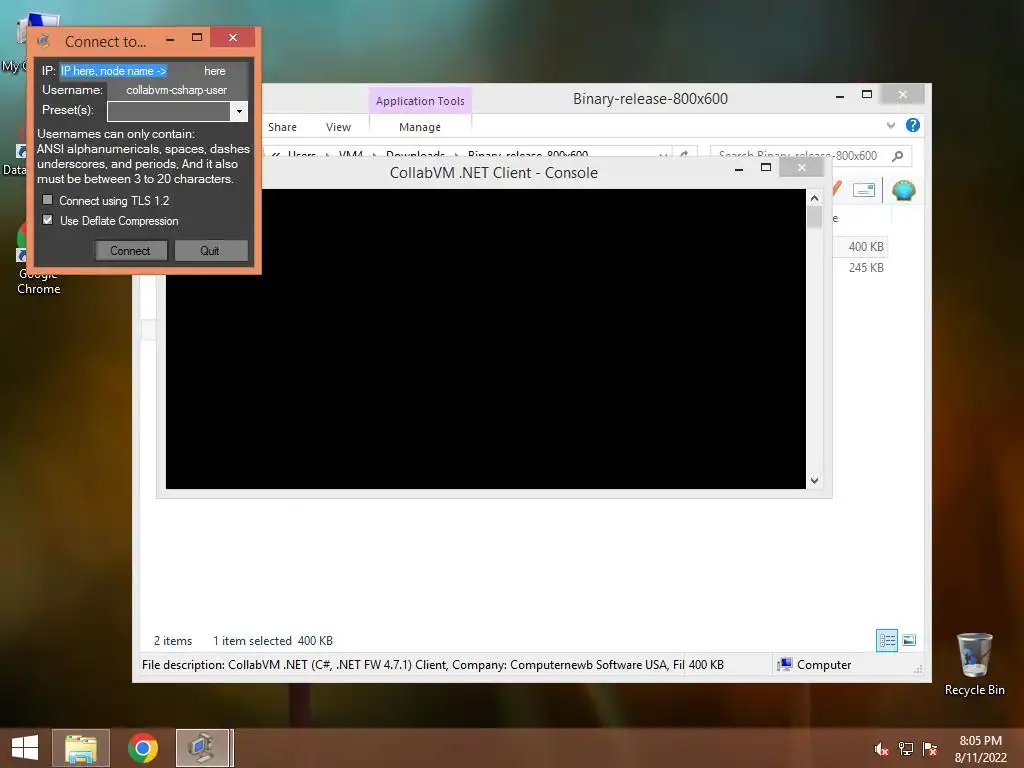Click the search magnifier icon in Explorer
The width and height of the screenshot is (1024, 768).
(x=897, y=155)
